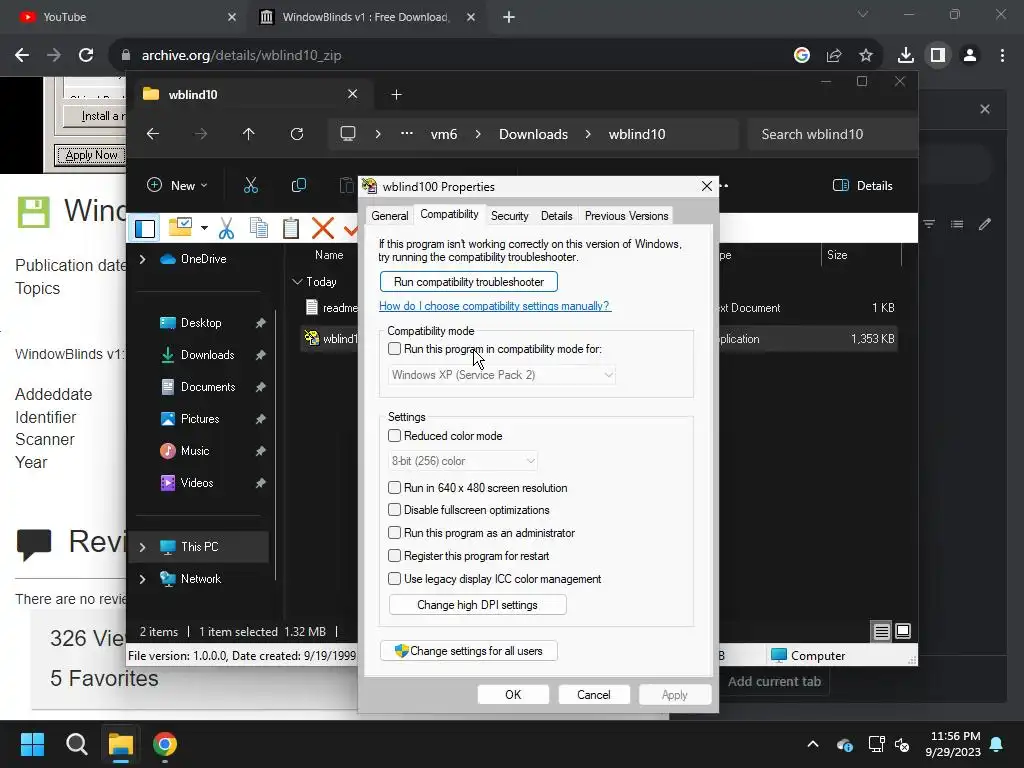
Task: Open taskbar Search magnifier
Action: pos(76,744)
